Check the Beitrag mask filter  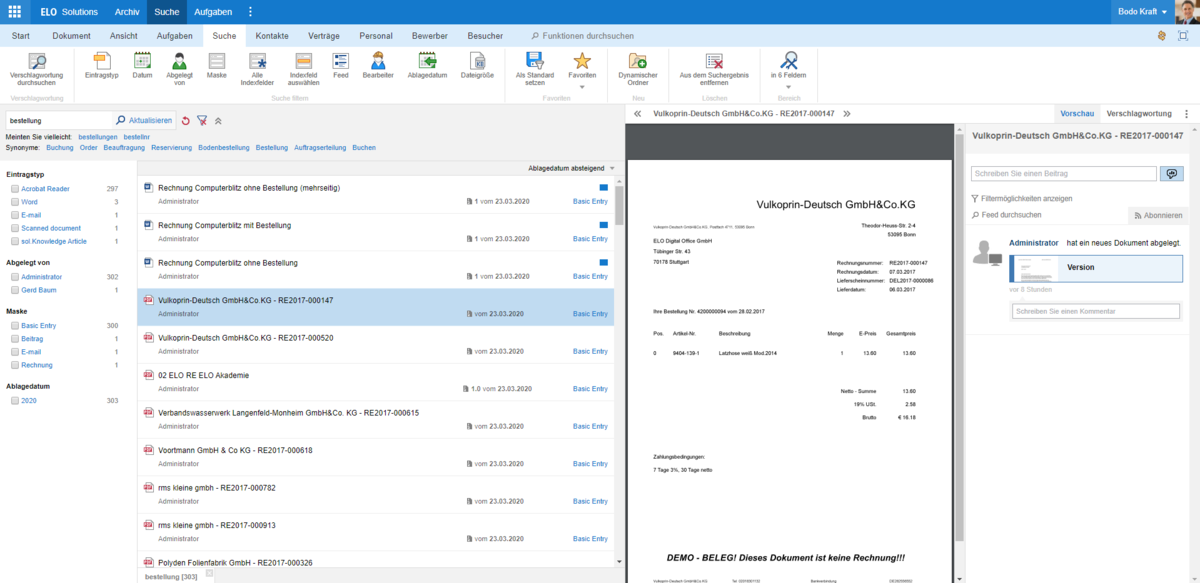click(14, 338)
